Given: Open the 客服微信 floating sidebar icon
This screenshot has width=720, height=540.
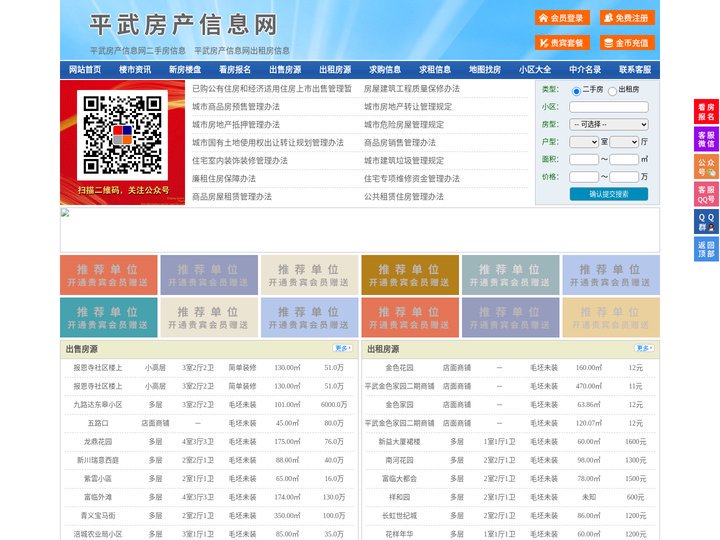Looking at the screenshot, I should 706,139.
